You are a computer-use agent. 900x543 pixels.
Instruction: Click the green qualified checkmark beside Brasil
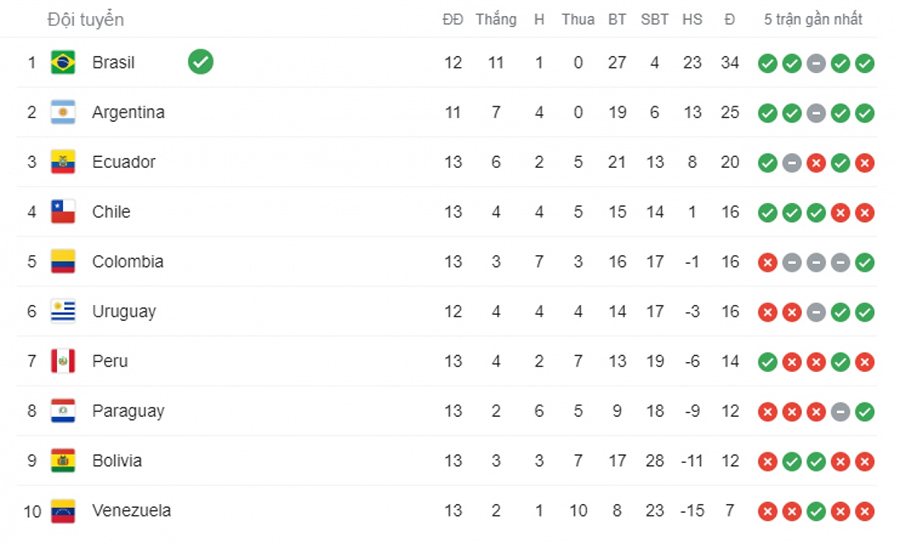click(x=200, y=62)
